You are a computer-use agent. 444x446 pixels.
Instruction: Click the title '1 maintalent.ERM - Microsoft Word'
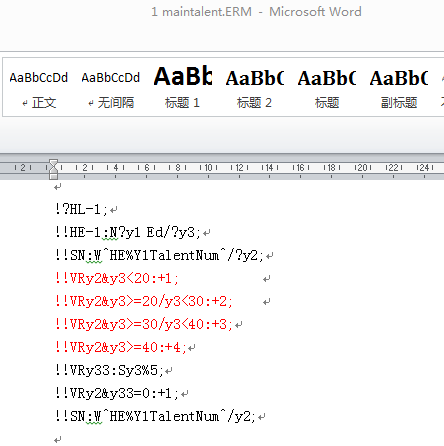[256, 12]
